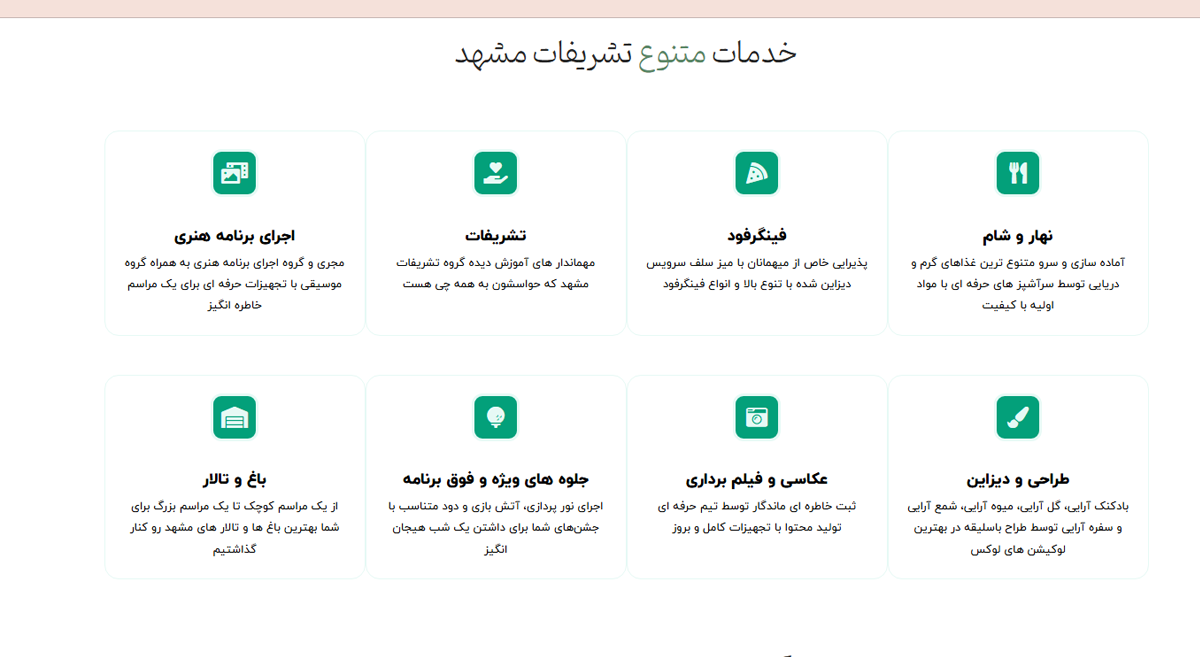Screen dimensions: 1200x657
Task: Click the description text under عکاسی و فیلم برداری
Action: (x=756, y=517)
